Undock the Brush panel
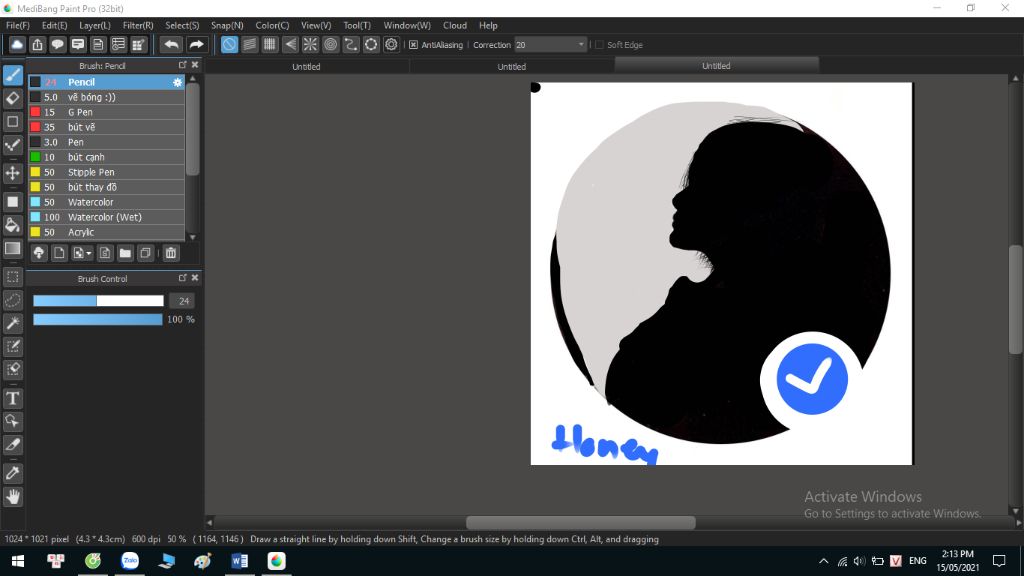 (x=182, y=65)
